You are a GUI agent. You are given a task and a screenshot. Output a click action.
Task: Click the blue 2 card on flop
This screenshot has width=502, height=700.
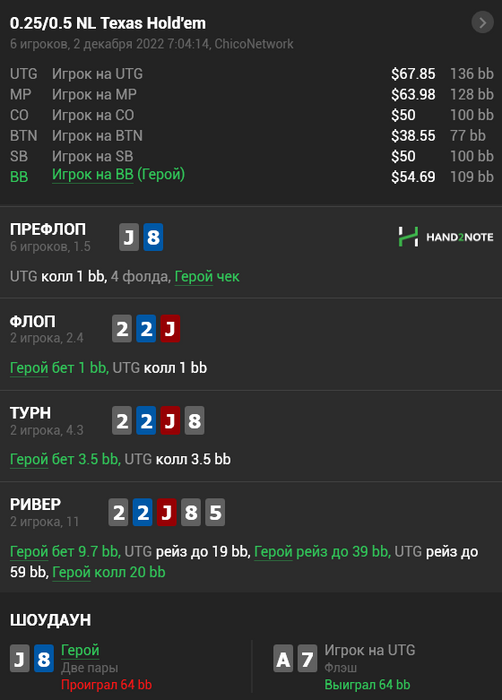(146, 329)
